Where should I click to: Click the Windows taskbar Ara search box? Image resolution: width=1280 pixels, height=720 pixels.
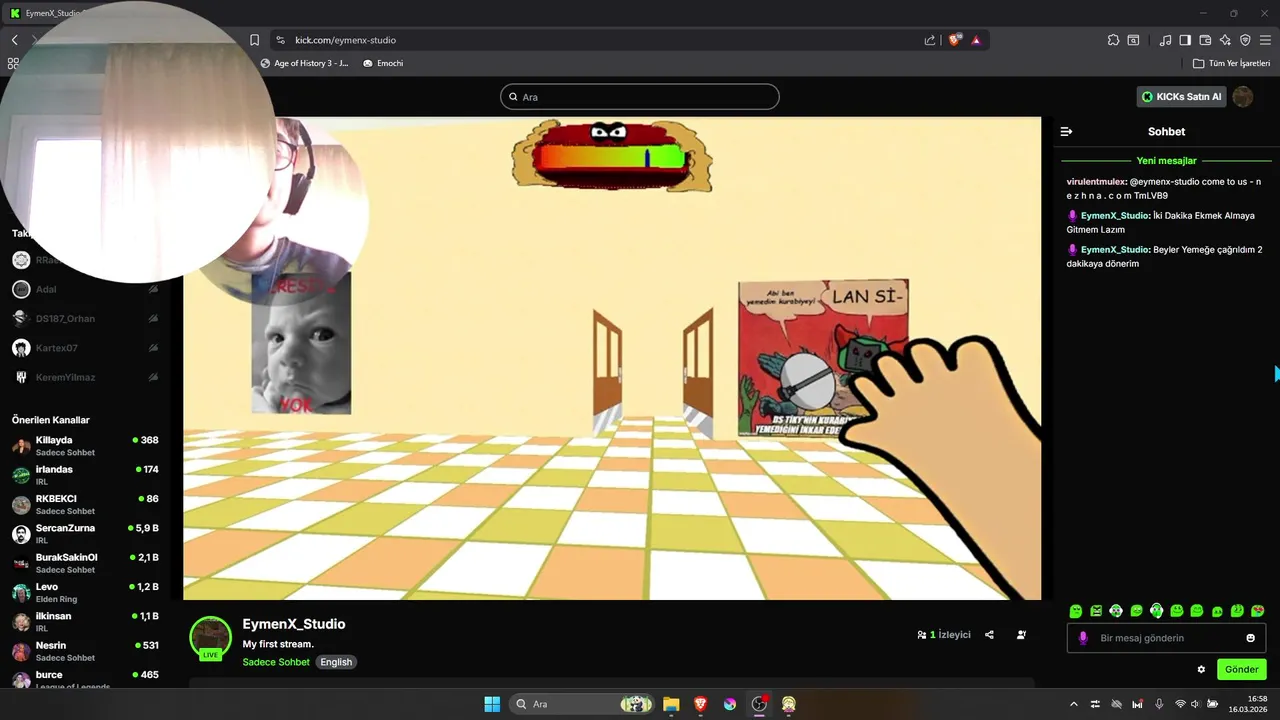583,704
